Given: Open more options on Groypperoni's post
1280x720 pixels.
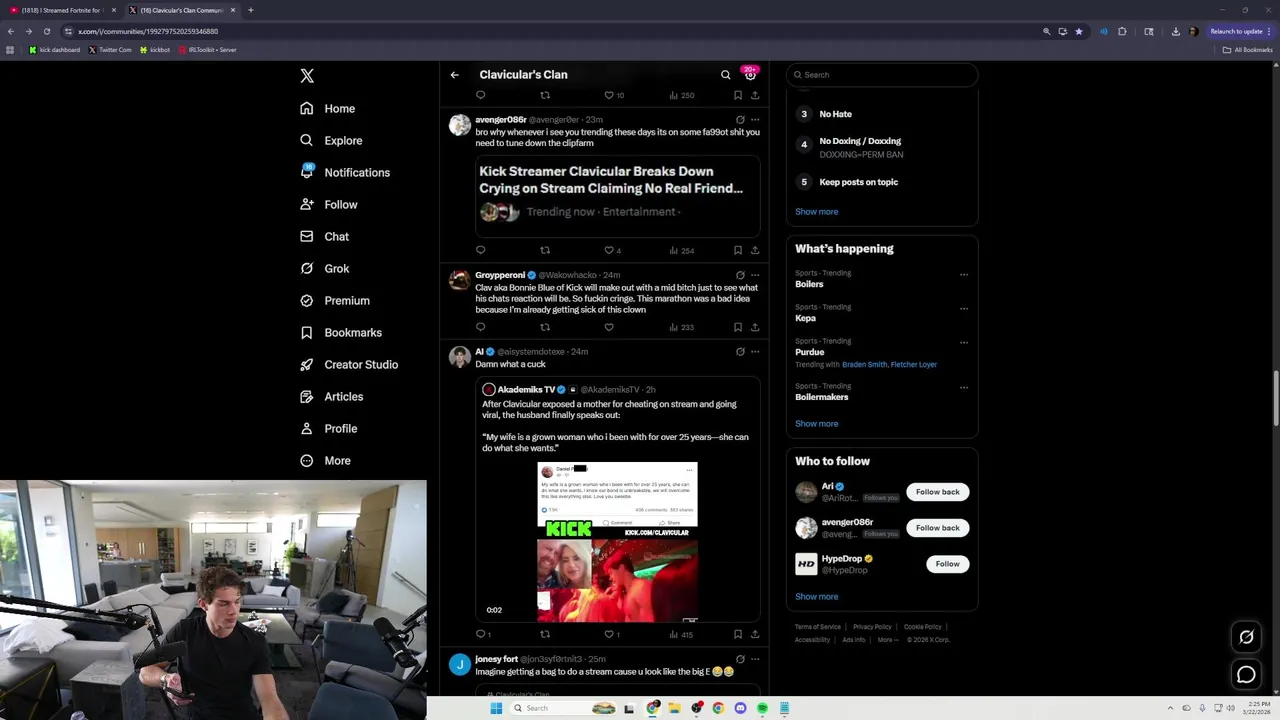Looking at the screenshot, I should [x=755, y=275].
